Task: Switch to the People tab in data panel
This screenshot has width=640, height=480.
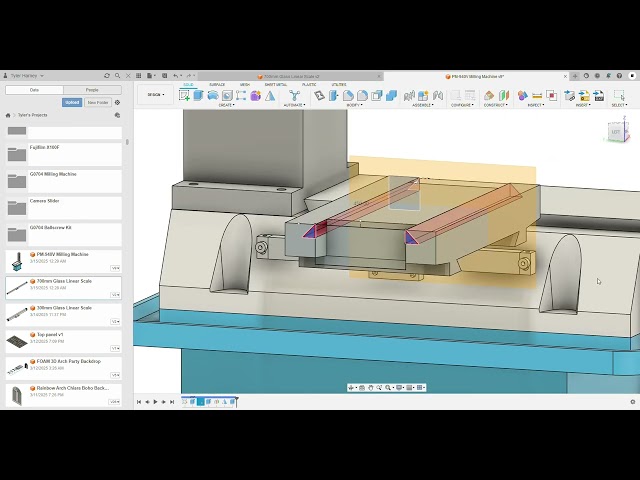Action: click(92, 90)
